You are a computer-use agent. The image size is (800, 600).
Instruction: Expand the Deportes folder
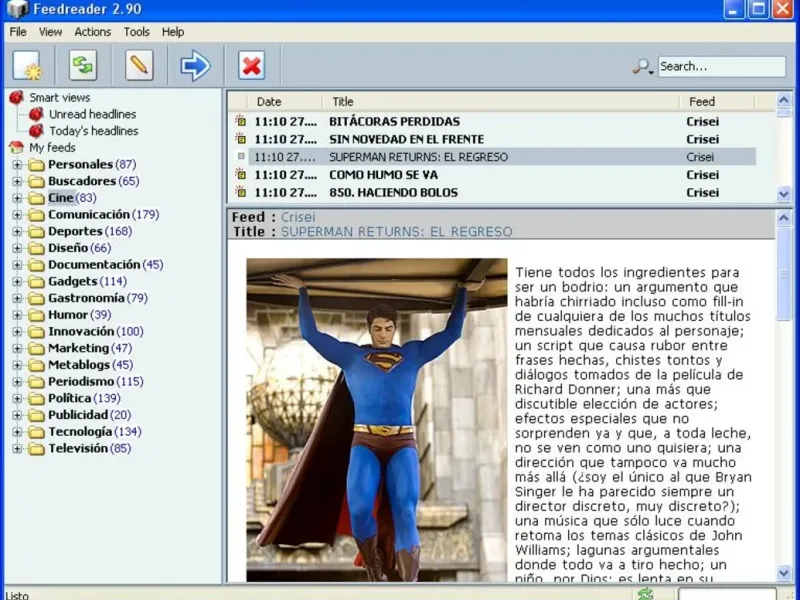pos(17,232)
